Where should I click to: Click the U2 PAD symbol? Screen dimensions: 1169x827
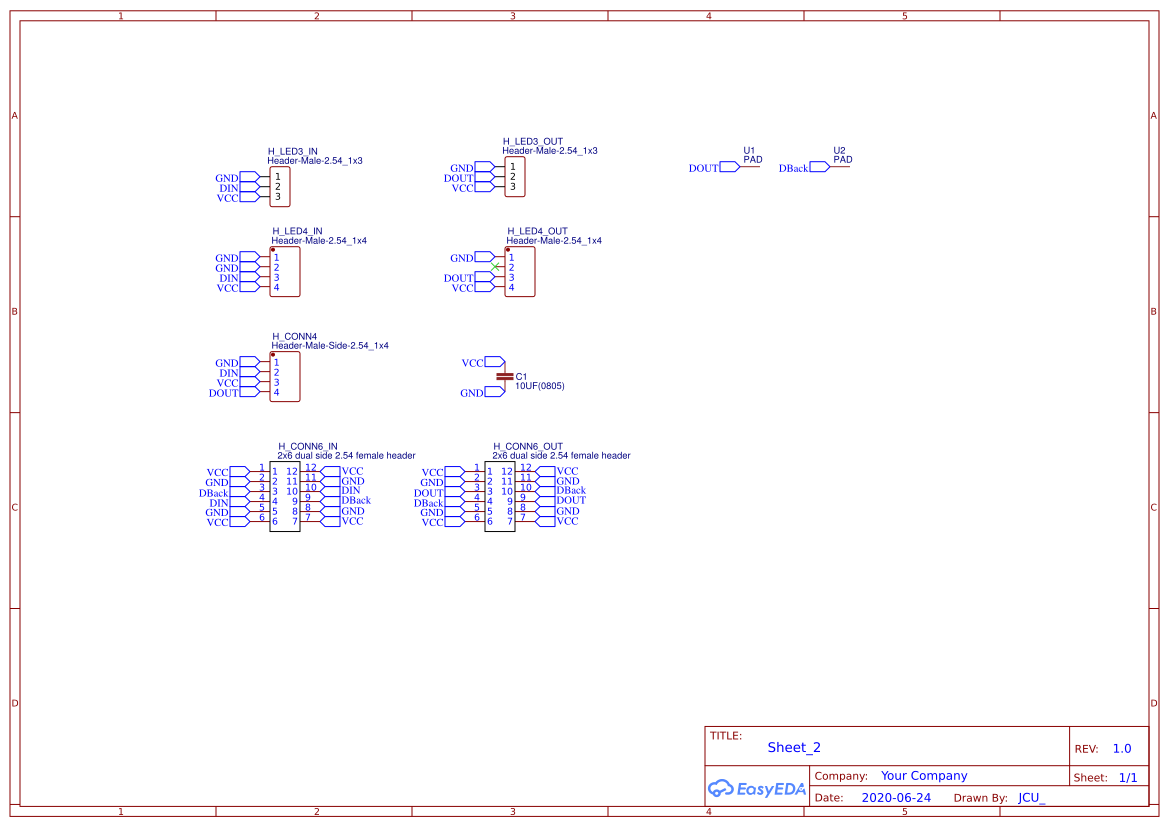click(840, 166)
